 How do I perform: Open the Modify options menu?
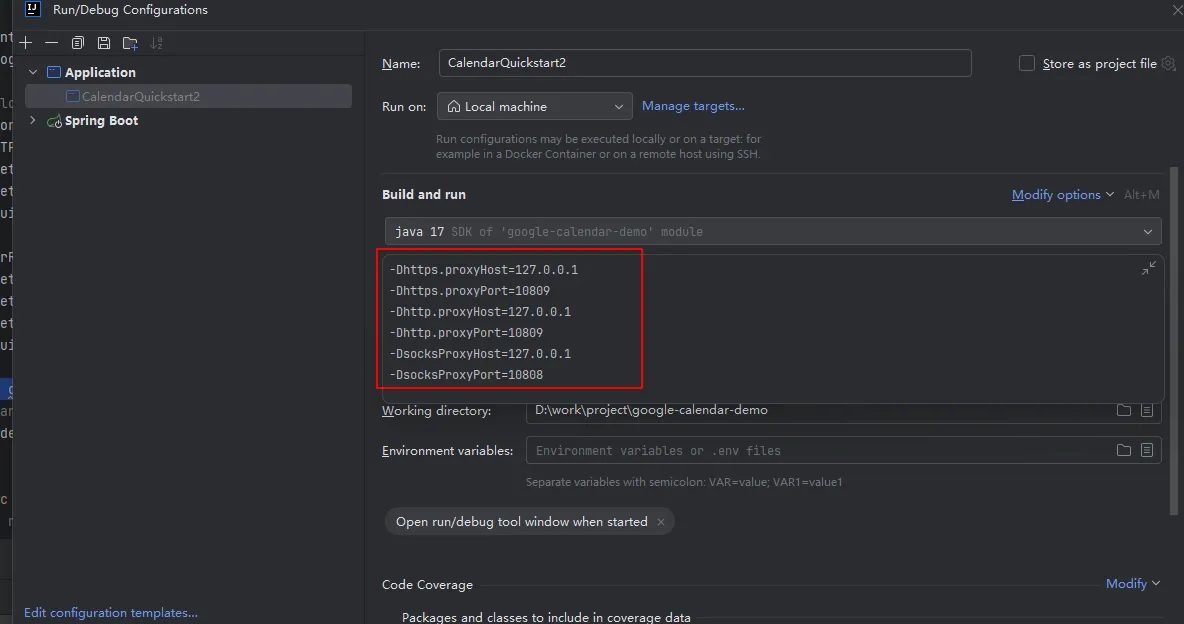coord(1062,195)
